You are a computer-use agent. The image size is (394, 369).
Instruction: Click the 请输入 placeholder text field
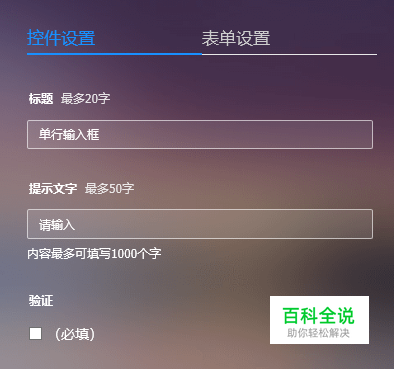coord(200,224)
